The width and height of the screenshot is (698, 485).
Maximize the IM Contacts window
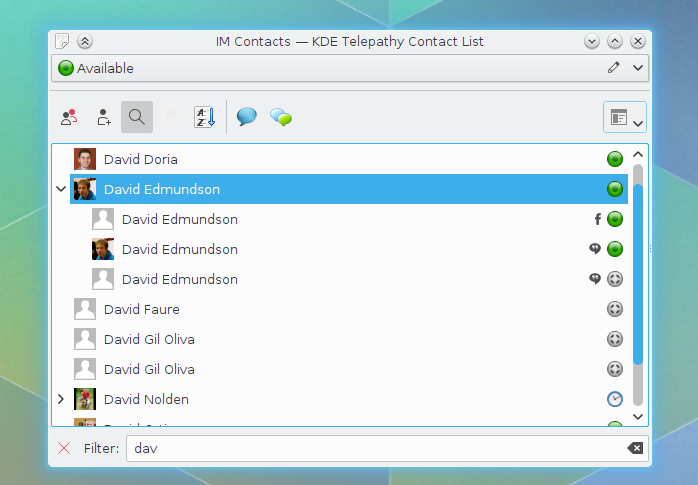[x=615, y=41]
